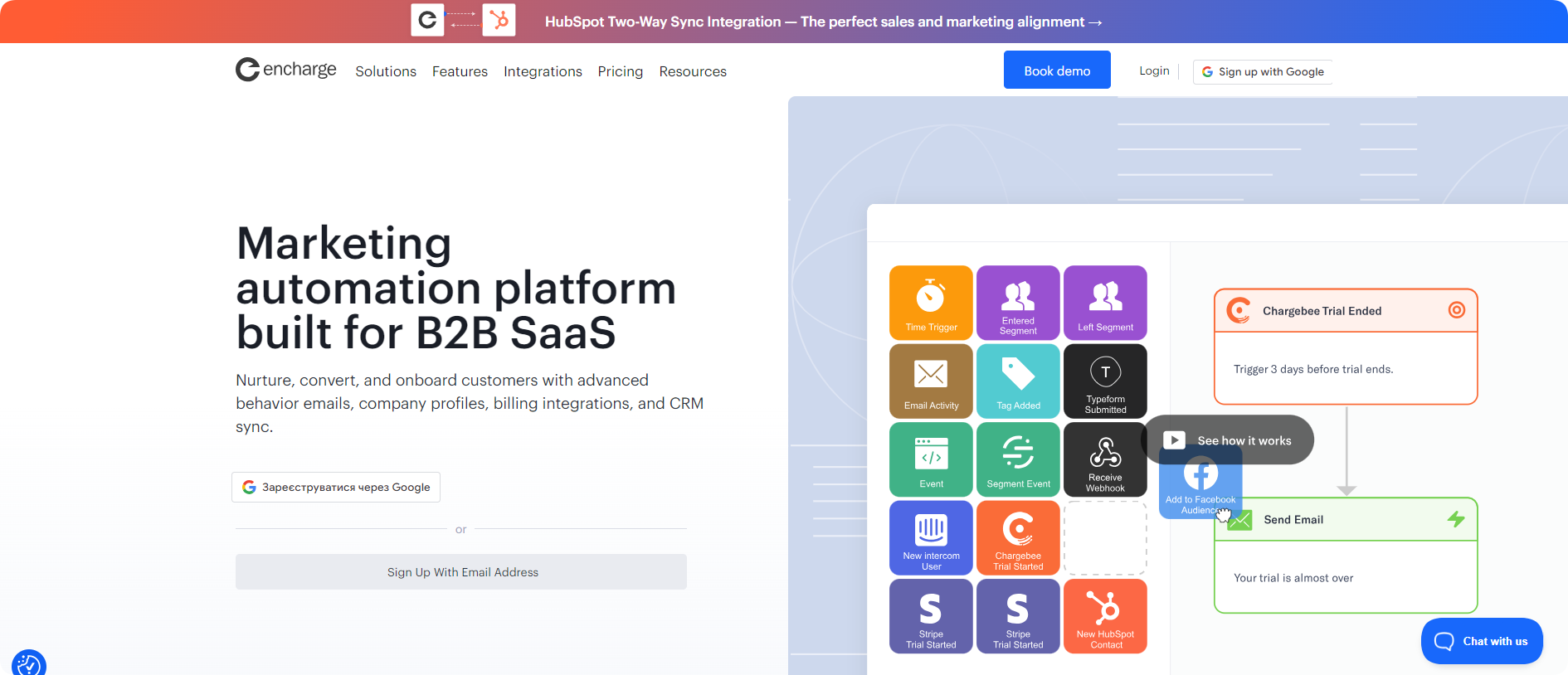Select the Email Activity tile
1568x675 pixels.
pyautogui.click(x=931, y=381)
